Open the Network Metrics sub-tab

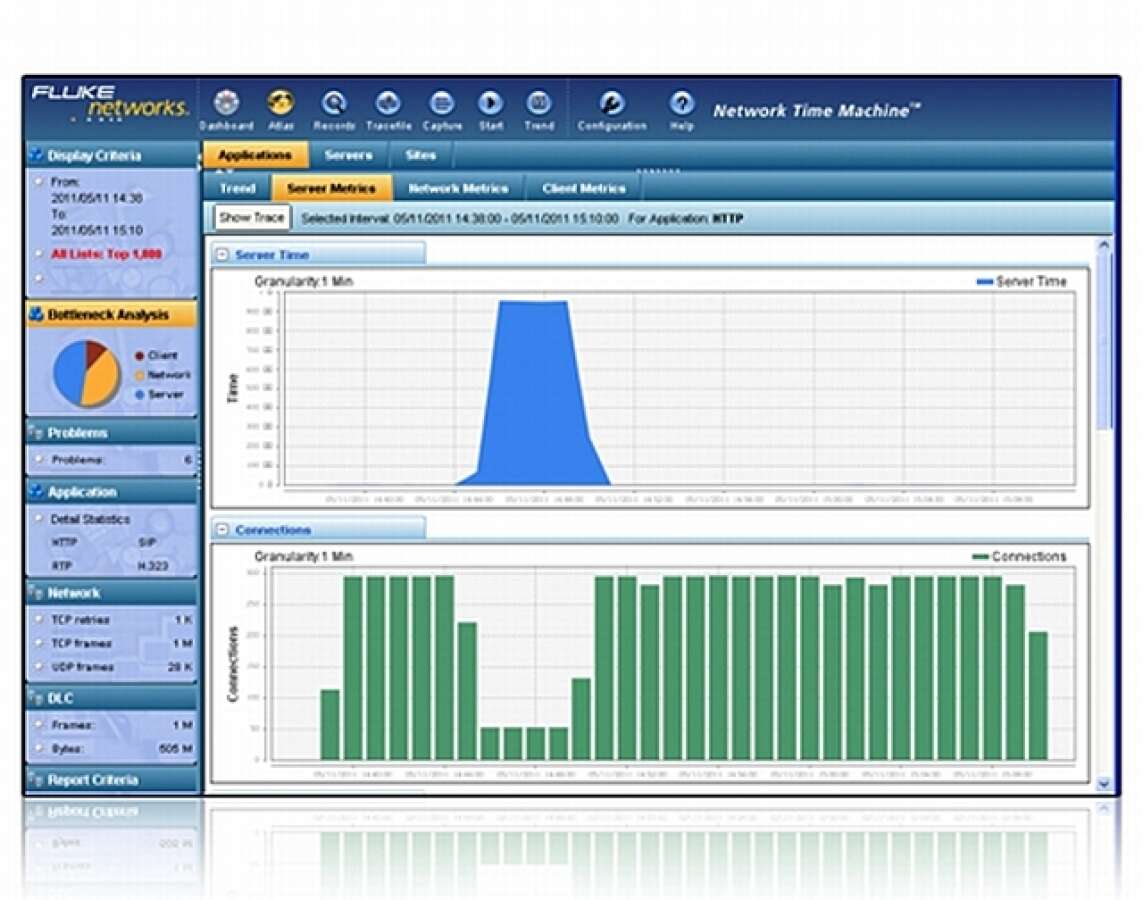tap(459, 188)
